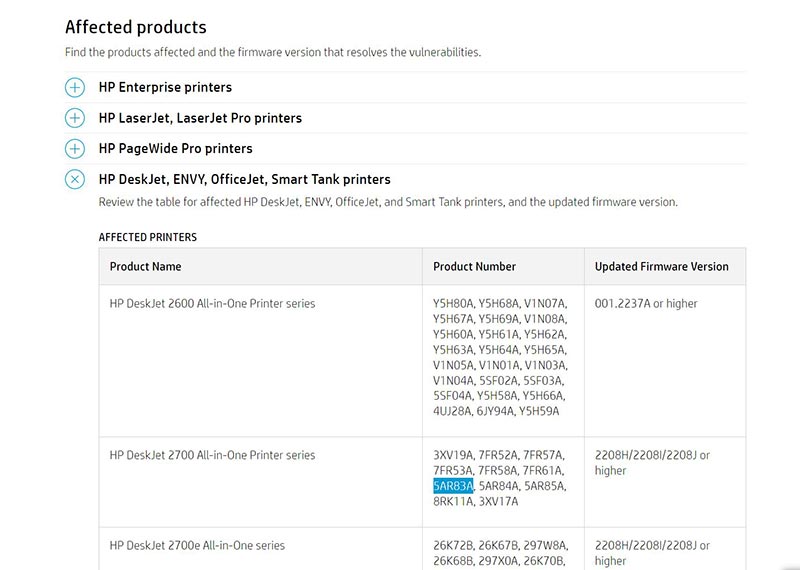Click product number Y5H80A in 2600 row
This screenshot has height=570, width=800.
(x=453, y=304)
